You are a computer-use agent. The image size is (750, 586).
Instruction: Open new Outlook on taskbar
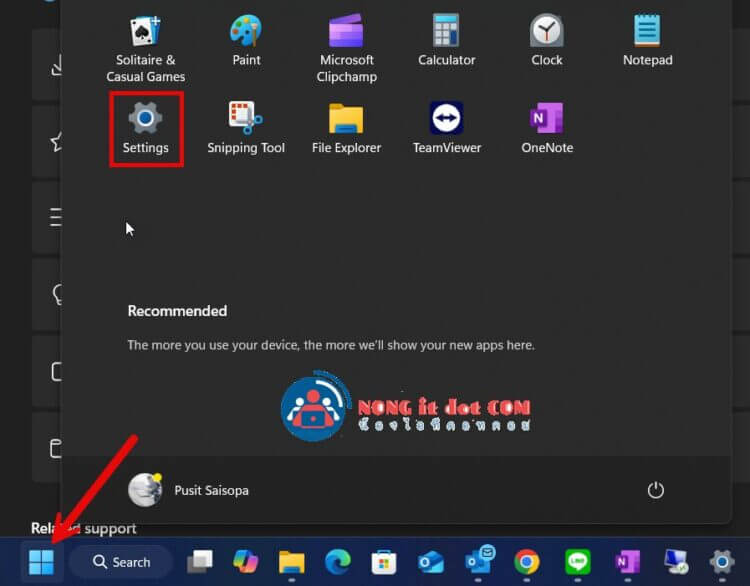click(x=430, y=562)
